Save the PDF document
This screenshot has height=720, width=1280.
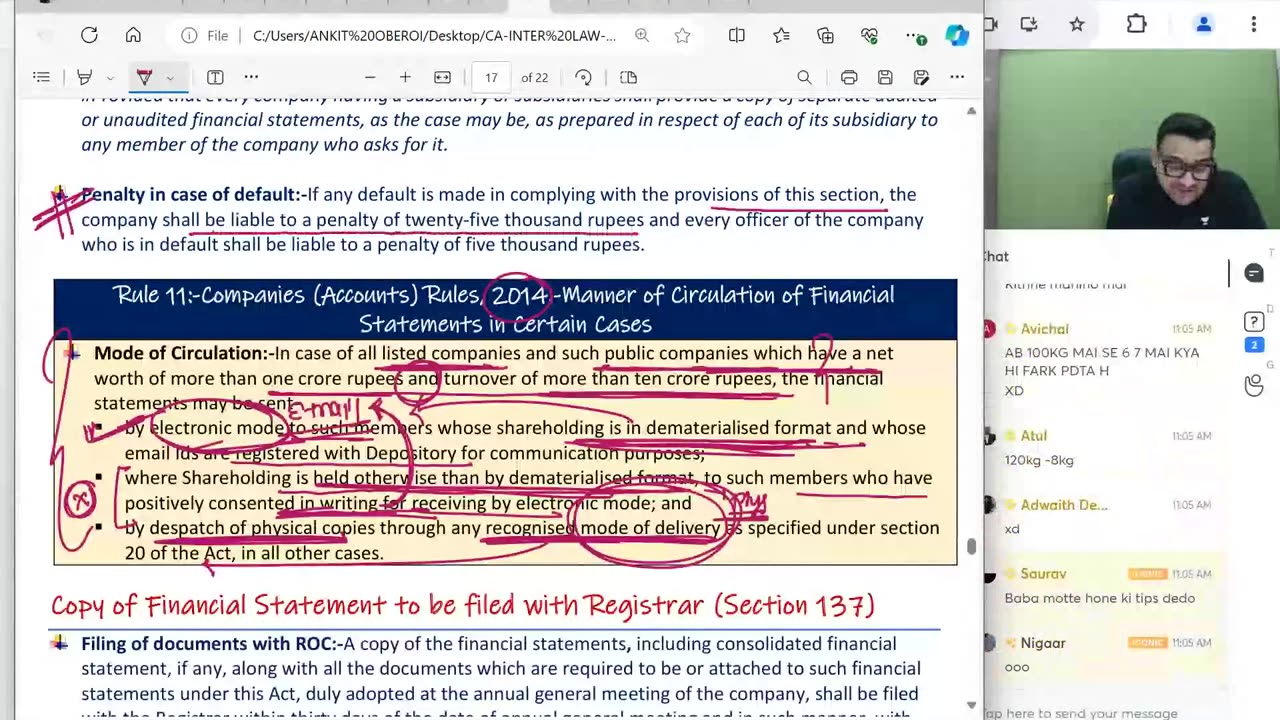[x=885, y=77]
